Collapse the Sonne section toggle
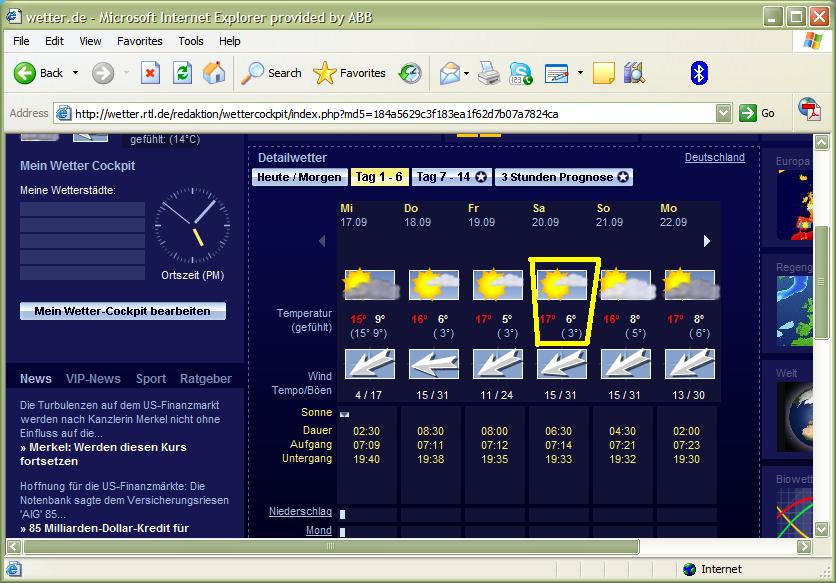The width and height of the screenshot is (836, 583). 344,414
